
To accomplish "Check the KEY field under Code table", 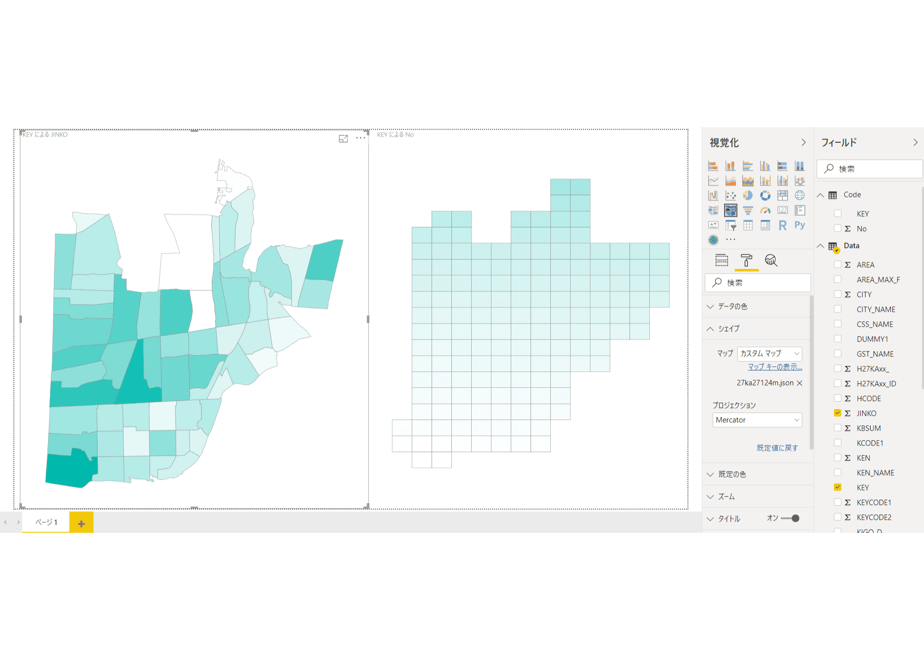I will (x=837, y=213).
